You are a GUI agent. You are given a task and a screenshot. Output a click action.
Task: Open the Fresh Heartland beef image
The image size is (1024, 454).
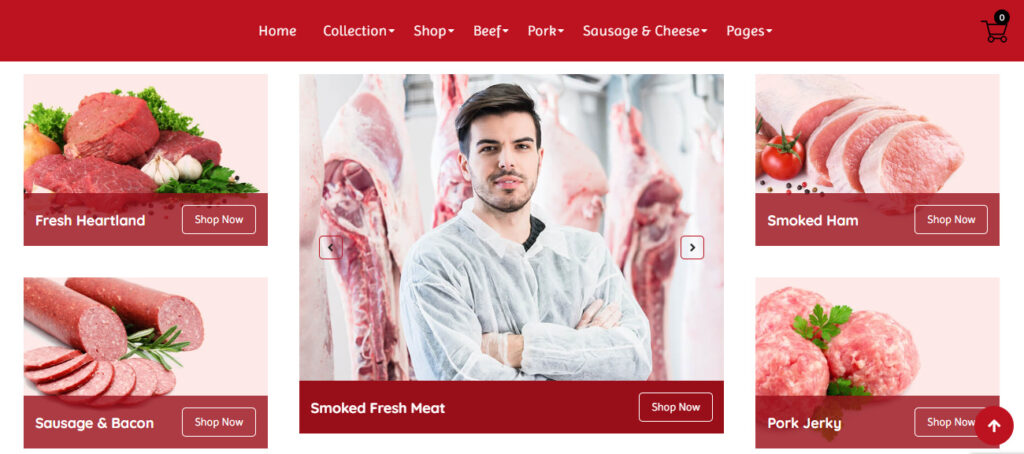point(146,134)
